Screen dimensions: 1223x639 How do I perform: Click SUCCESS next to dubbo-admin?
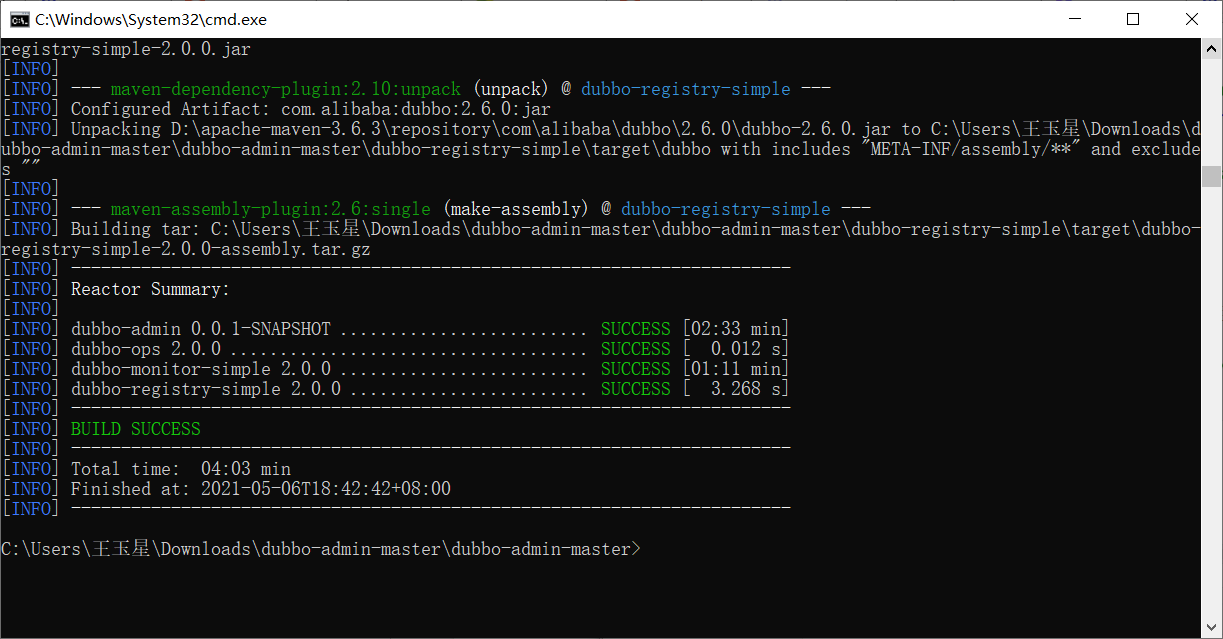(636, 329)
